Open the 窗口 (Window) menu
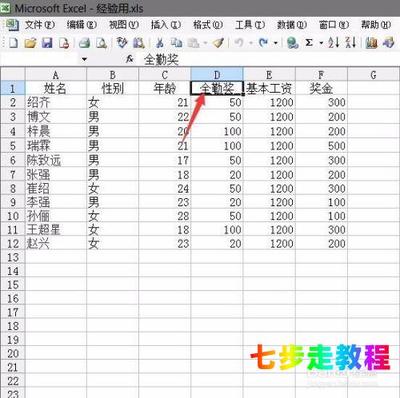400x398 pixels. tap(334, 25)
